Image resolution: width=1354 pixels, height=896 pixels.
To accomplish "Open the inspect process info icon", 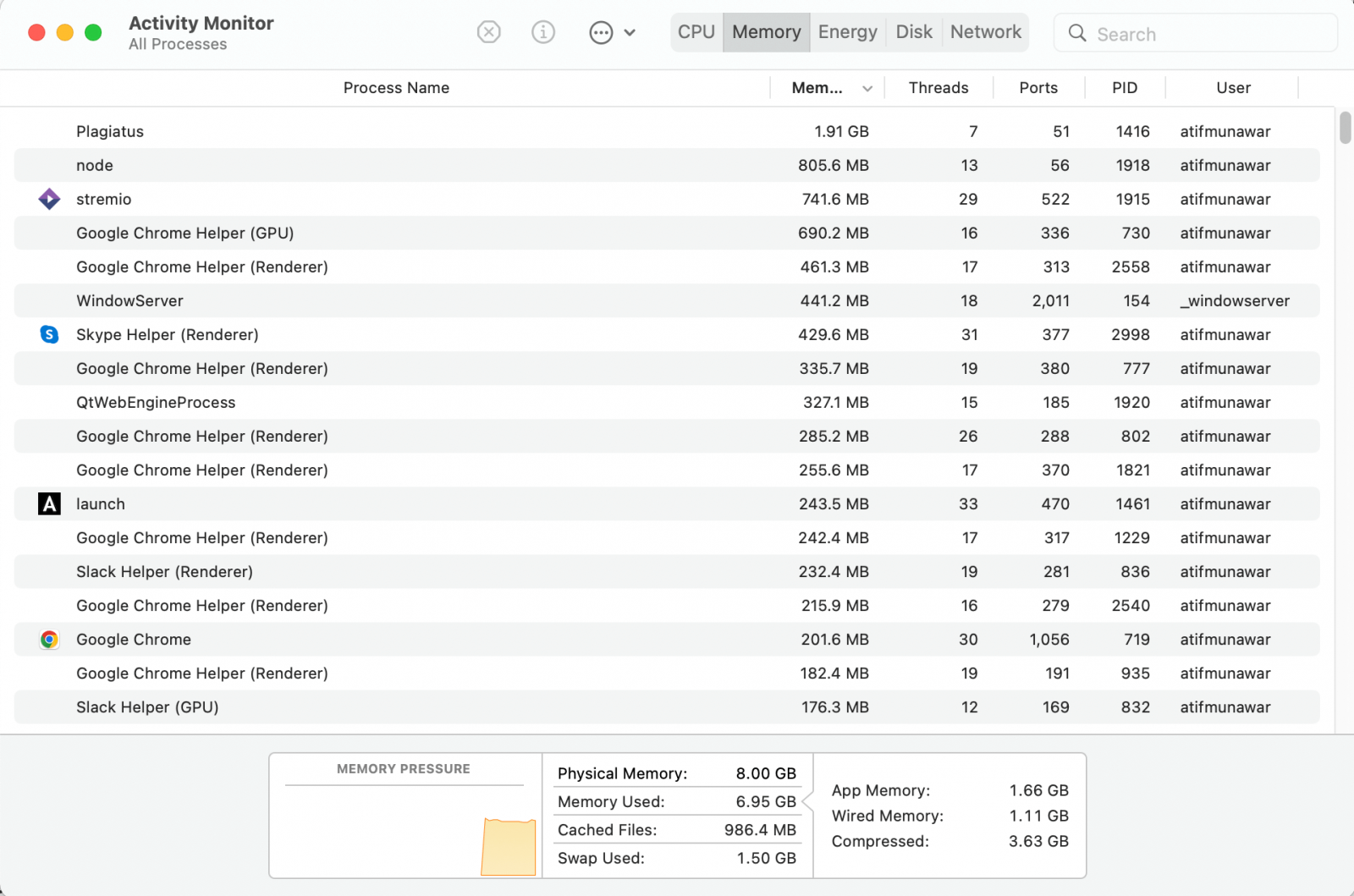I will tap(542, 31).
